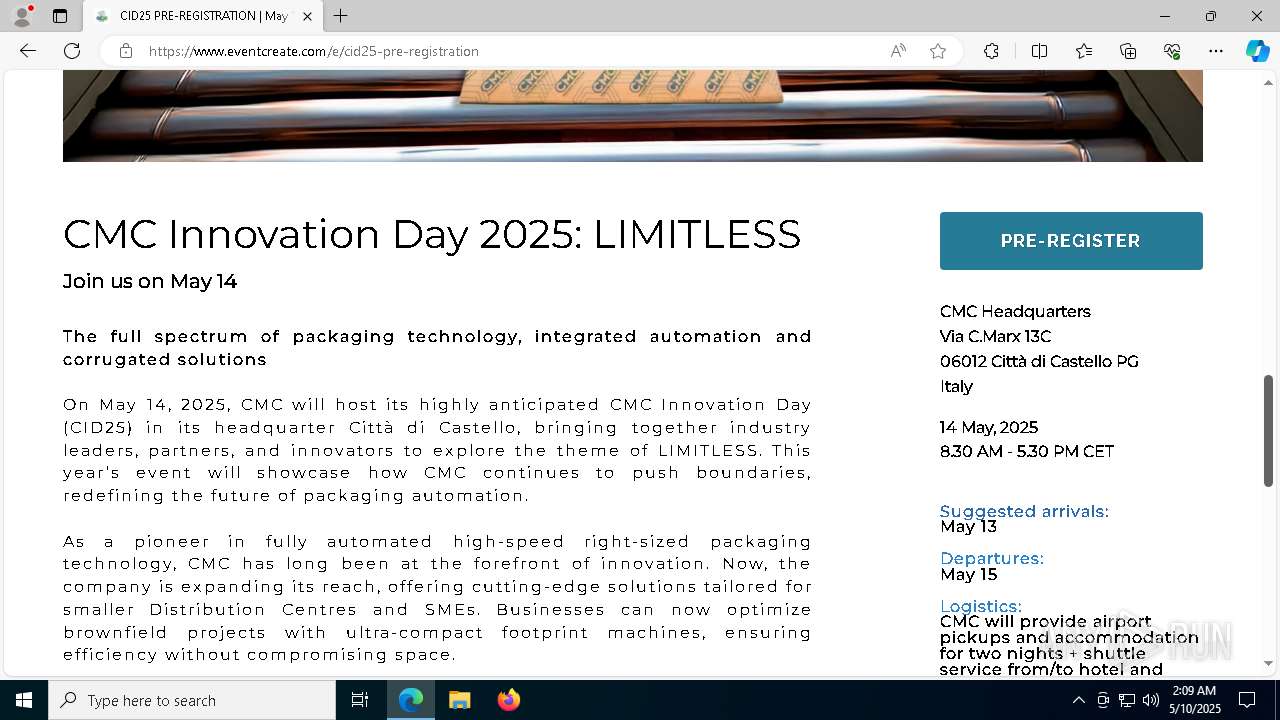
Task: Click the 'Via C.Marx 13C' address line
Action: point(995,336)
